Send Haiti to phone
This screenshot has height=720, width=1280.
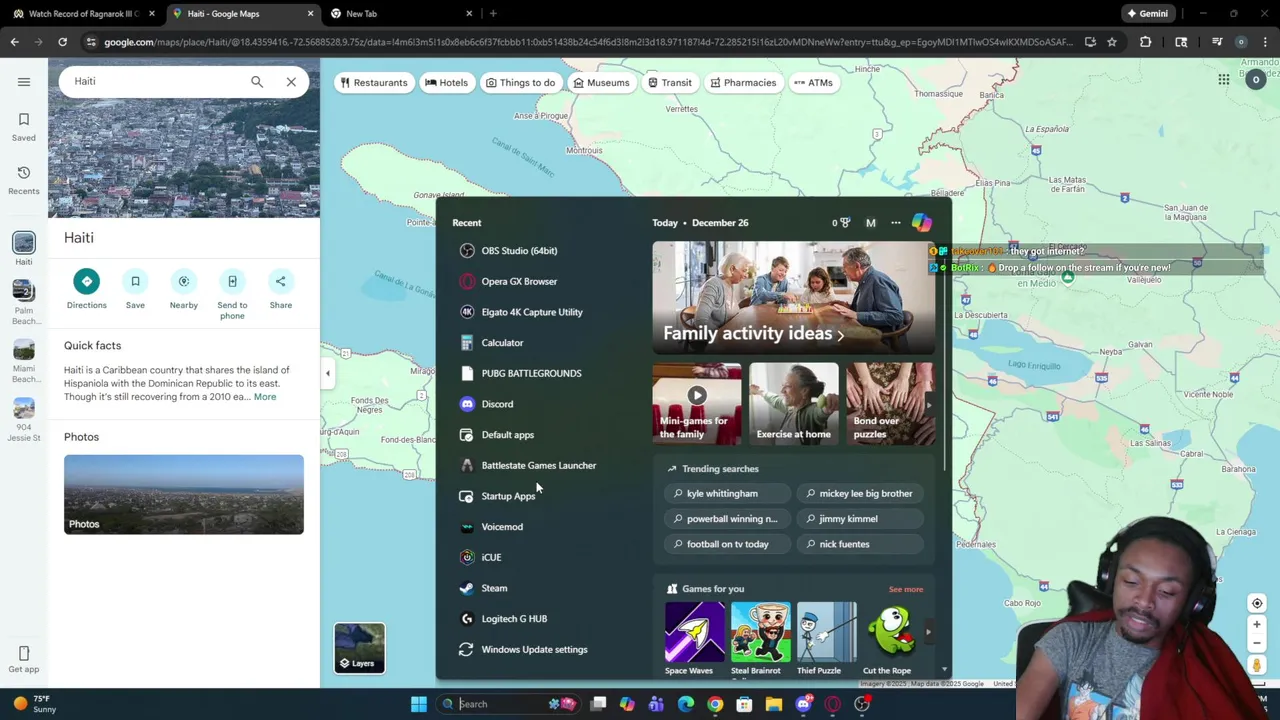click(232, 294)
